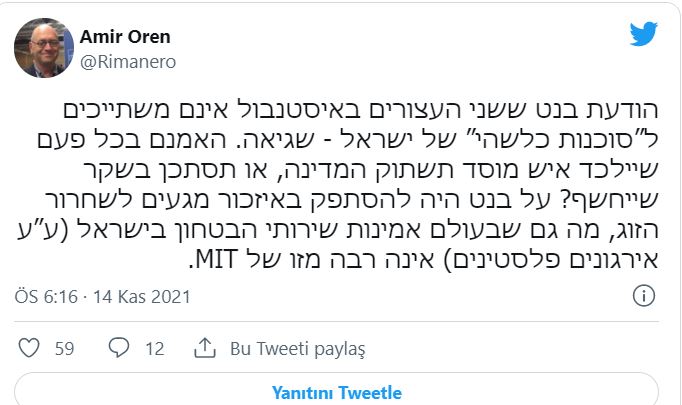The width and height of the screenshot is (682, 405).
Task: Click the 12 replies count
Action: pyautogui.click(x=154, y=348)
